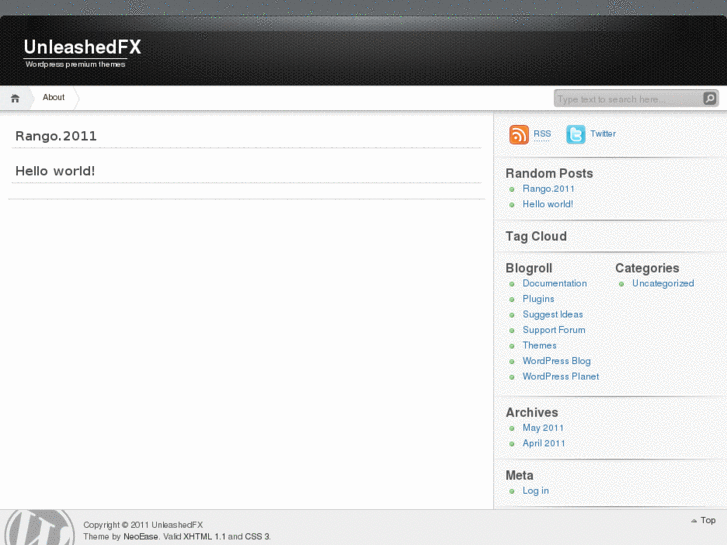Visit the Support Forum link
The image size is (727, 545).
[x=554, y=330]
